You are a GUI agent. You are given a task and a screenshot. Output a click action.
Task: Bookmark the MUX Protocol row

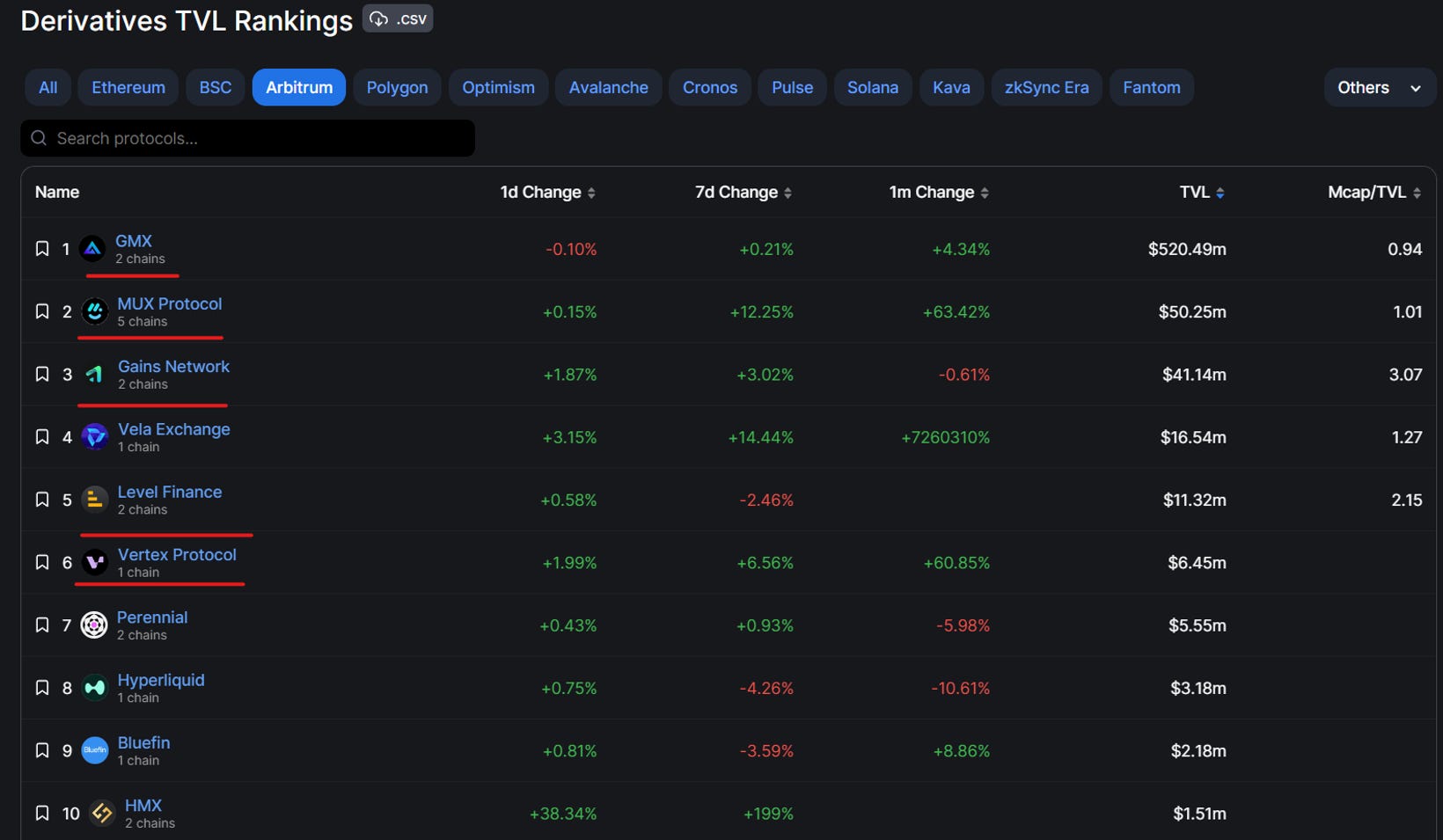42,311
